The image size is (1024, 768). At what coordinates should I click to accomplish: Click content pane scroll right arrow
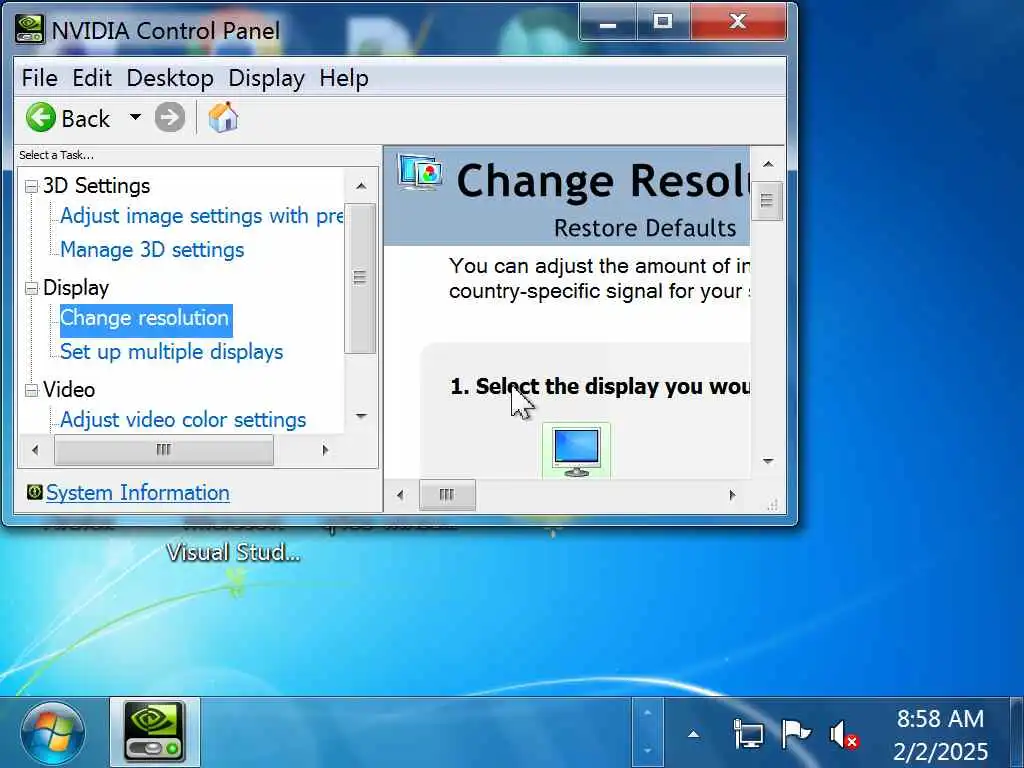732,495
